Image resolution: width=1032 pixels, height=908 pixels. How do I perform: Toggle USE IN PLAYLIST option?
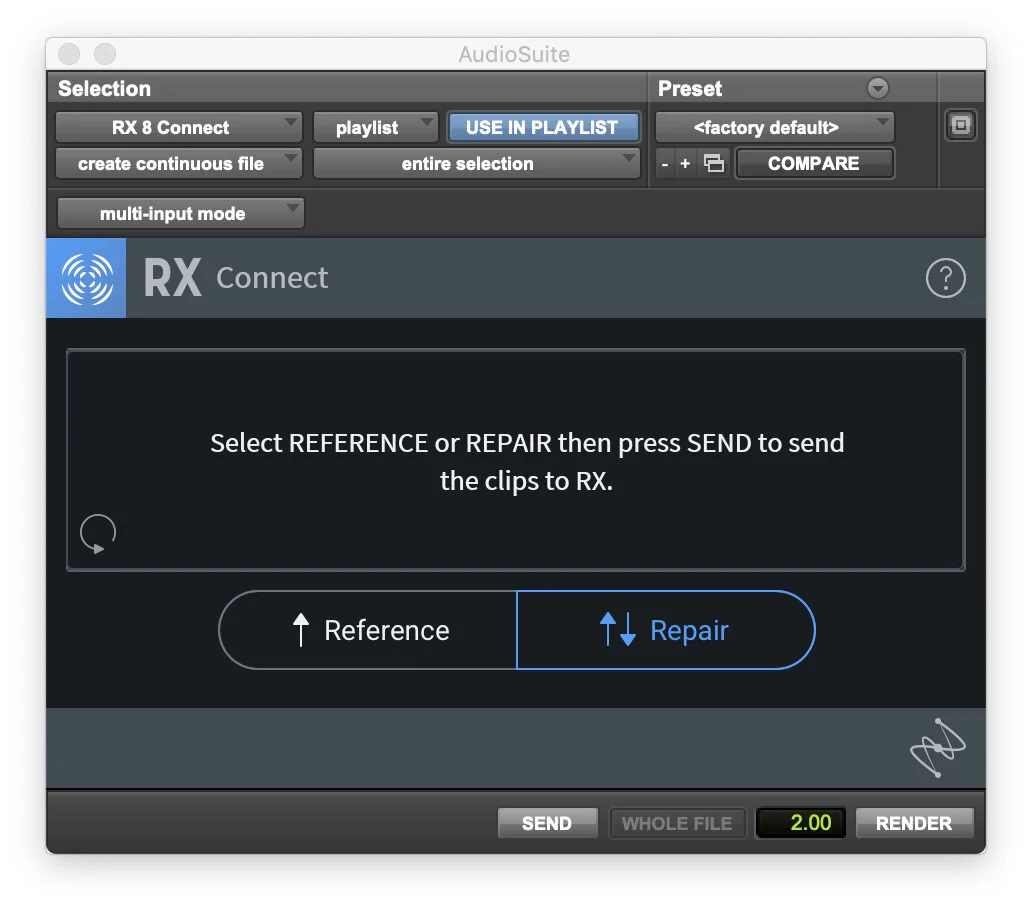543,127
